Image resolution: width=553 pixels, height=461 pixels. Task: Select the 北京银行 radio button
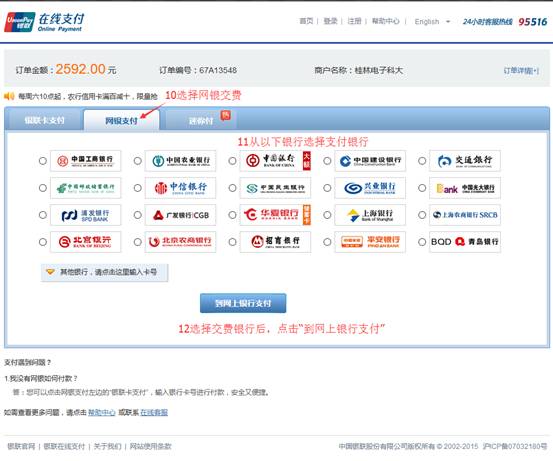43,242
